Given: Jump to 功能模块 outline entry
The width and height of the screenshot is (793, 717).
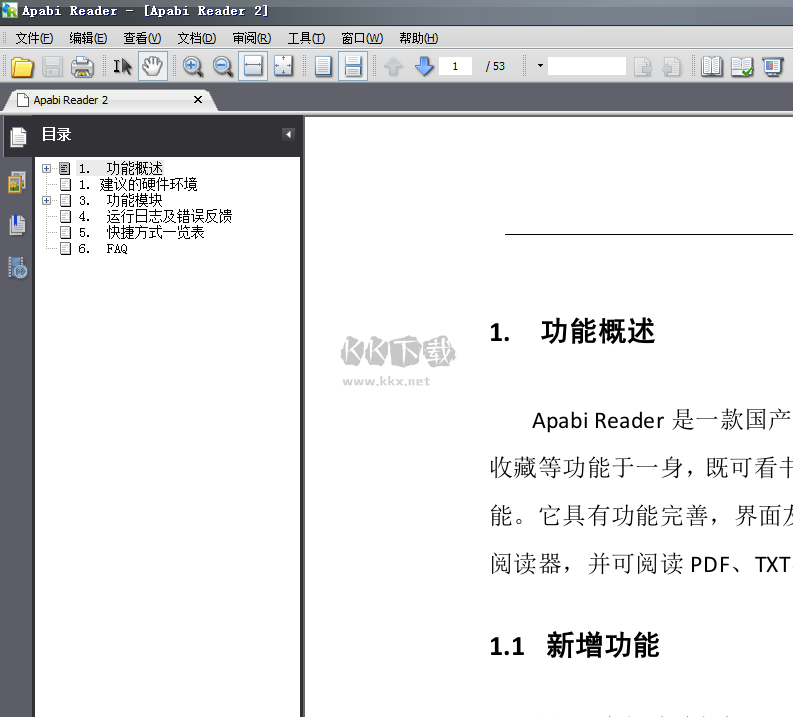Looking at the screenshot, I should point(120,201).
